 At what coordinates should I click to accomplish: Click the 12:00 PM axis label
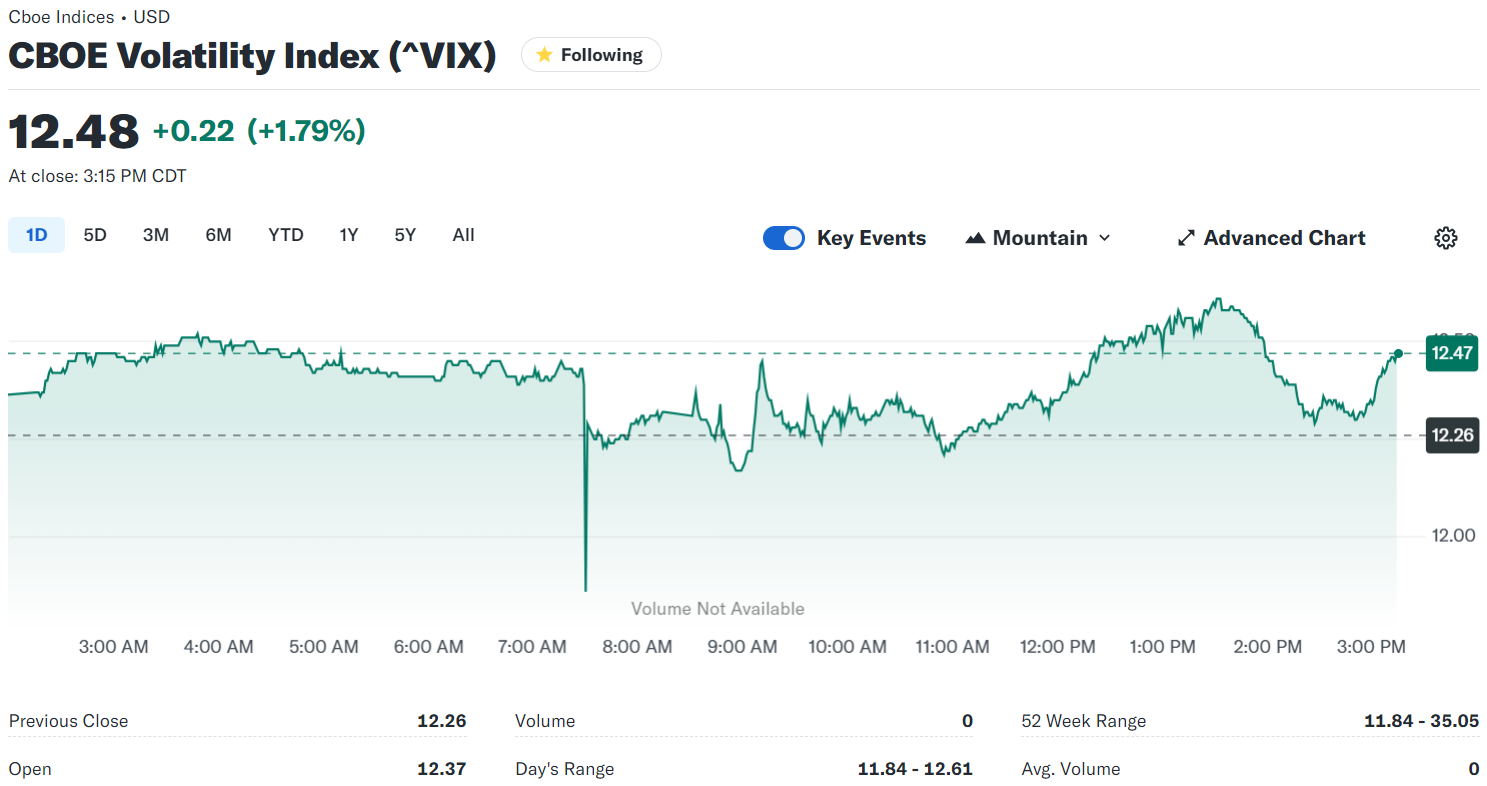pos(1057,647)
